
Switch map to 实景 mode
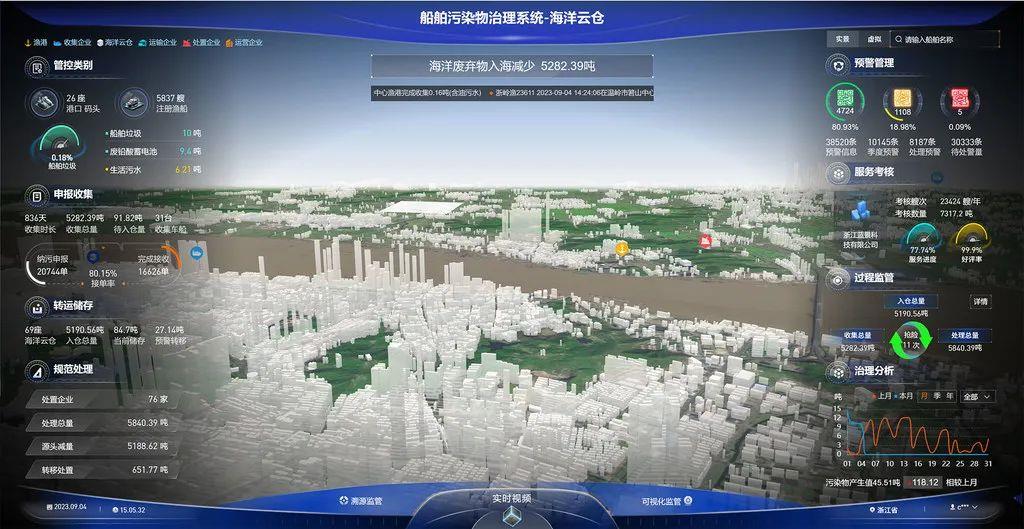click(x=842, y=39)
